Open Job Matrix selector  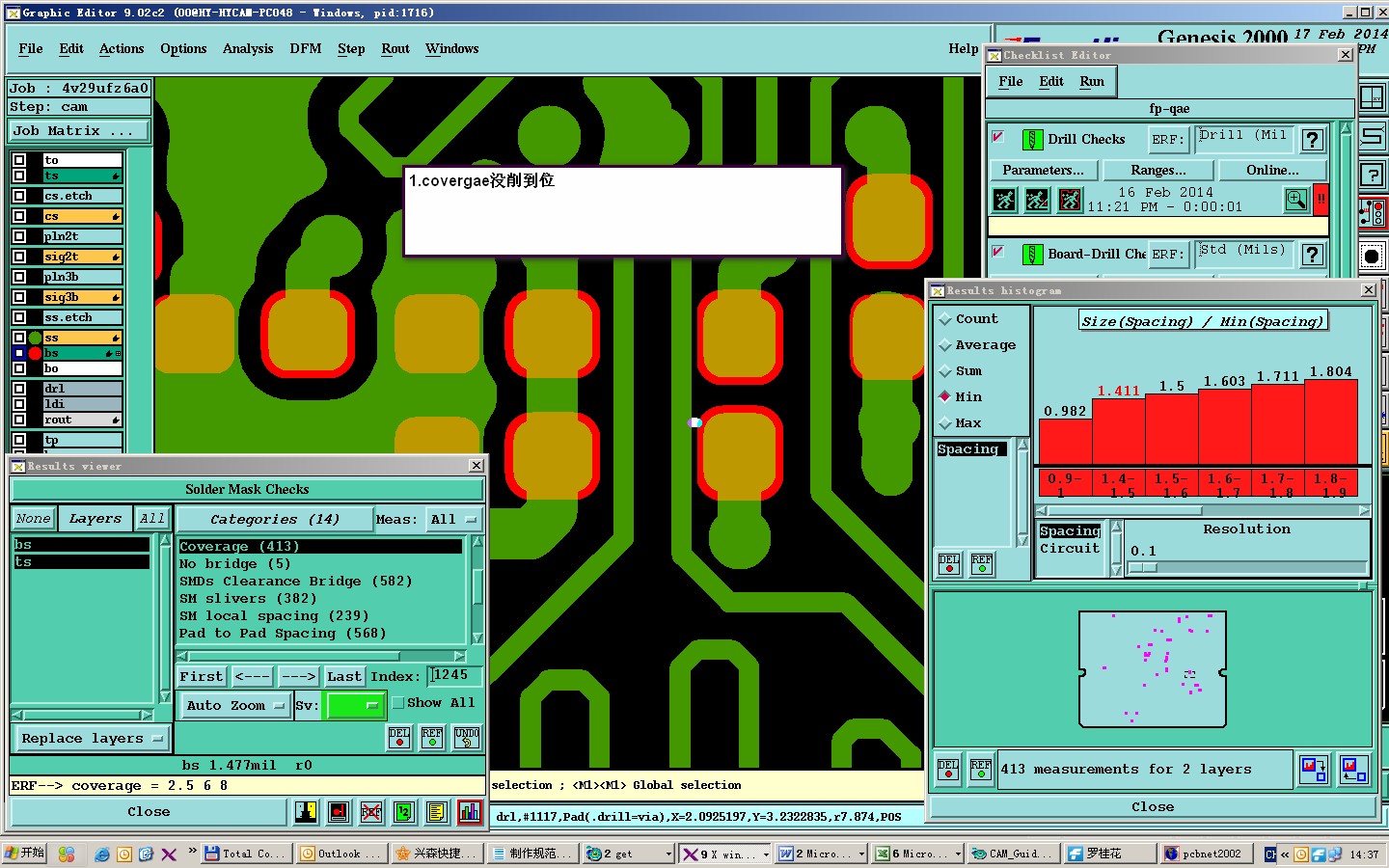tap(79, 130)
